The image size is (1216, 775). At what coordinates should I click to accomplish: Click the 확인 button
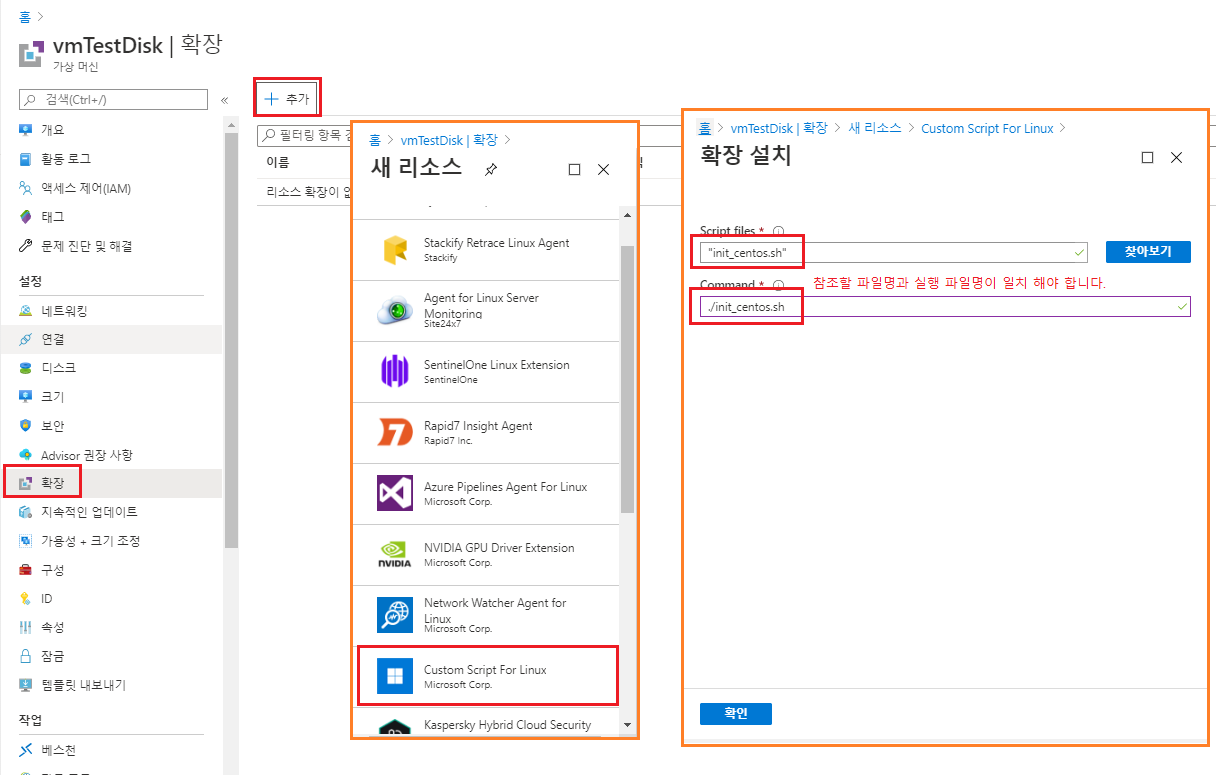click(x=735, y=714)
